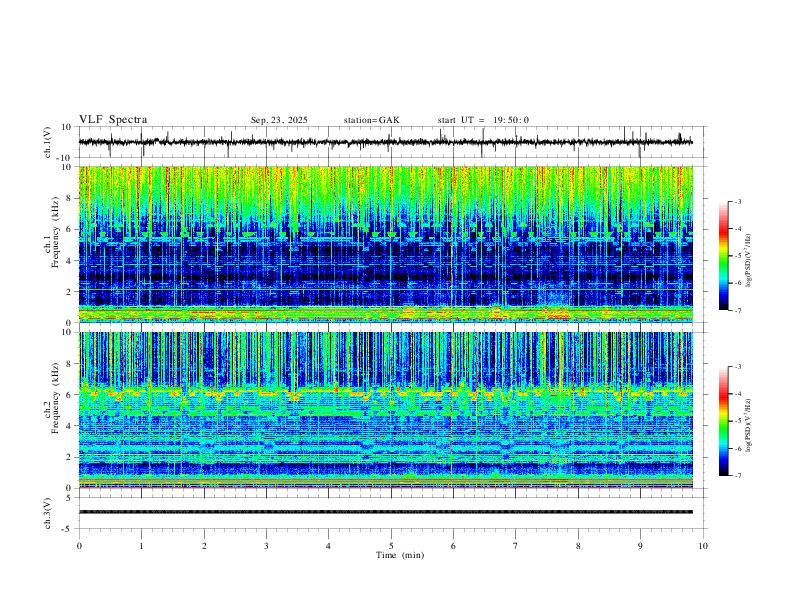This screenshot has height=612, width=792.
Task: Click the "1" tick on the Time axis
Action: 141,546
